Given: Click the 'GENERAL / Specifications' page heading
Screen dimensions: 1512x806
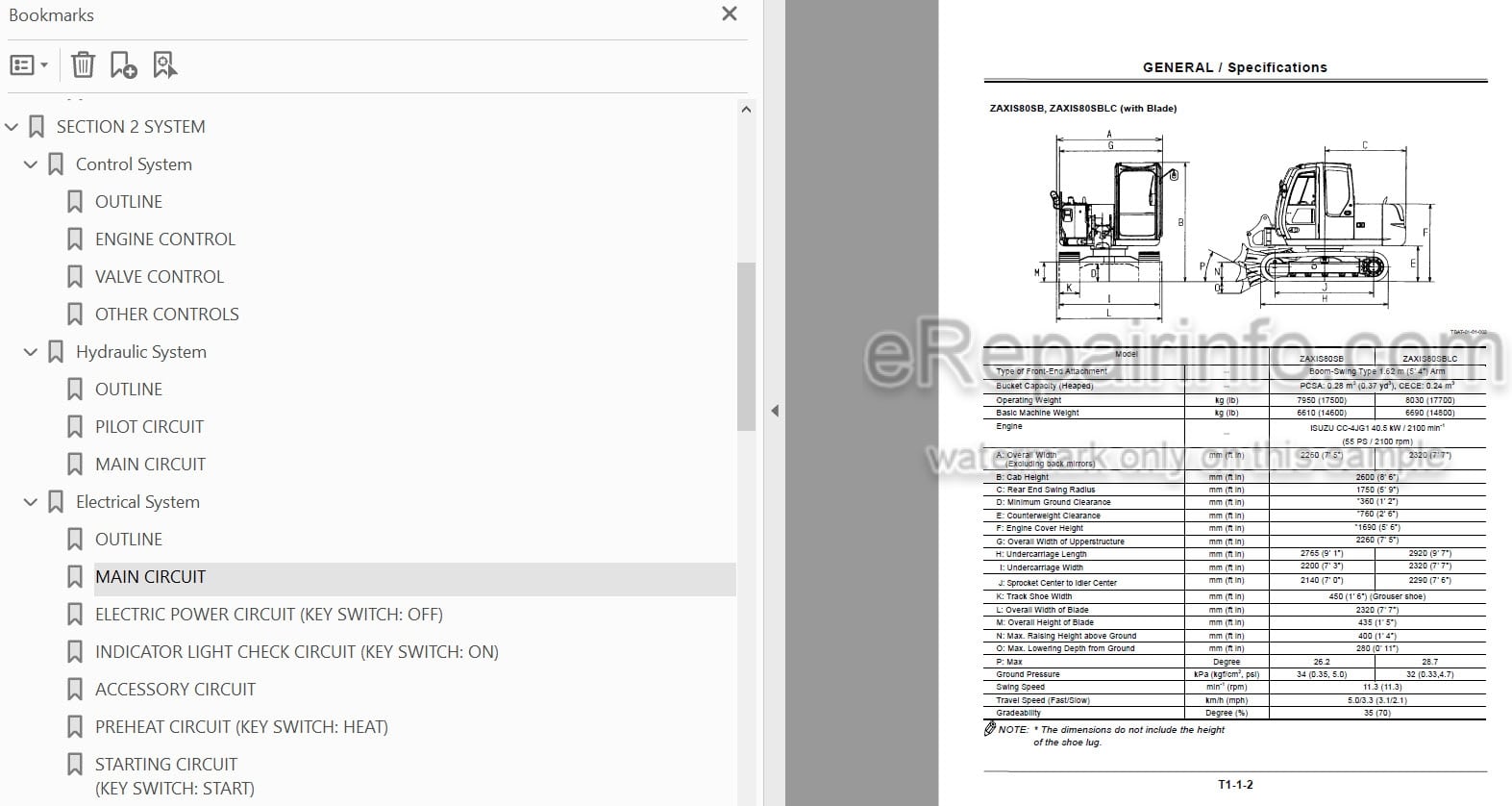Looking at the screenshot, I should pos(1235,67).
